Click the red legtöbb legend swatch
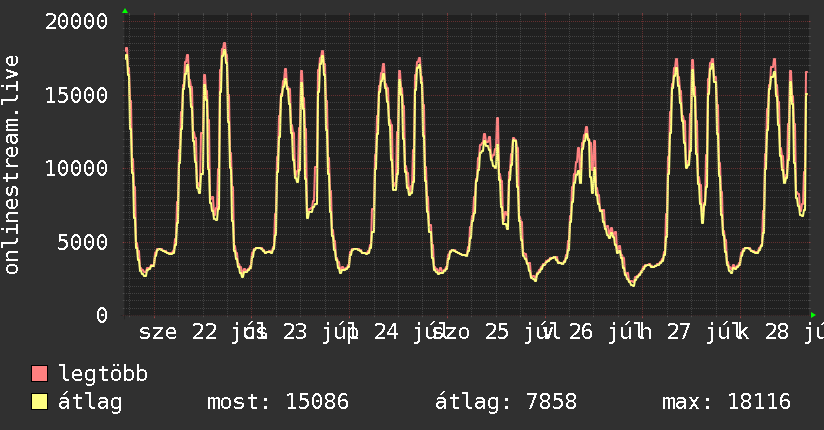Viewport: 824px width, 430px height. [x=39, y=373]
